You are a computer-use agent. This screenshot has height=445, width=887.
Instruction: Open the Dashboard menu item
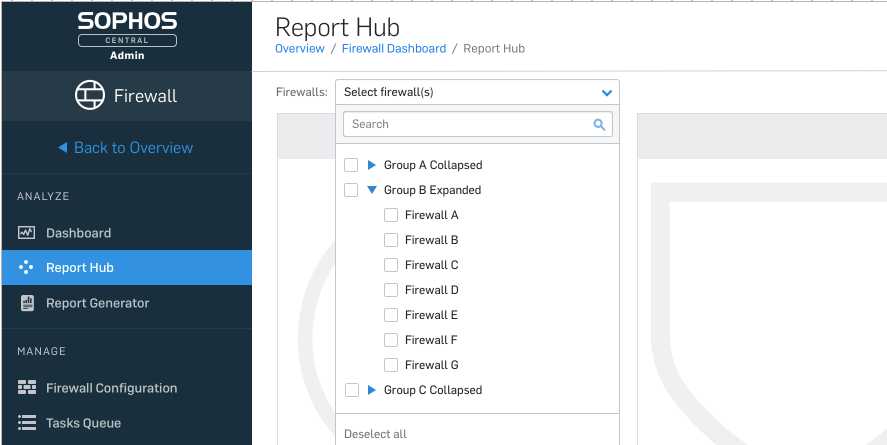tap(127, 233)
